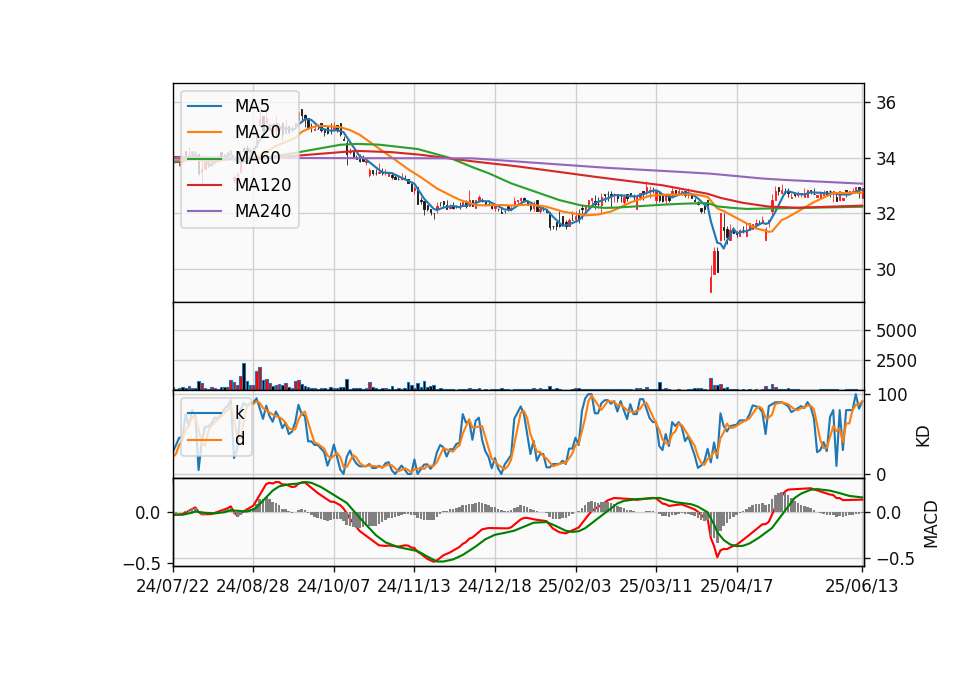Click the KD axis value 100
960x690 pixels.
pos(891,395)
